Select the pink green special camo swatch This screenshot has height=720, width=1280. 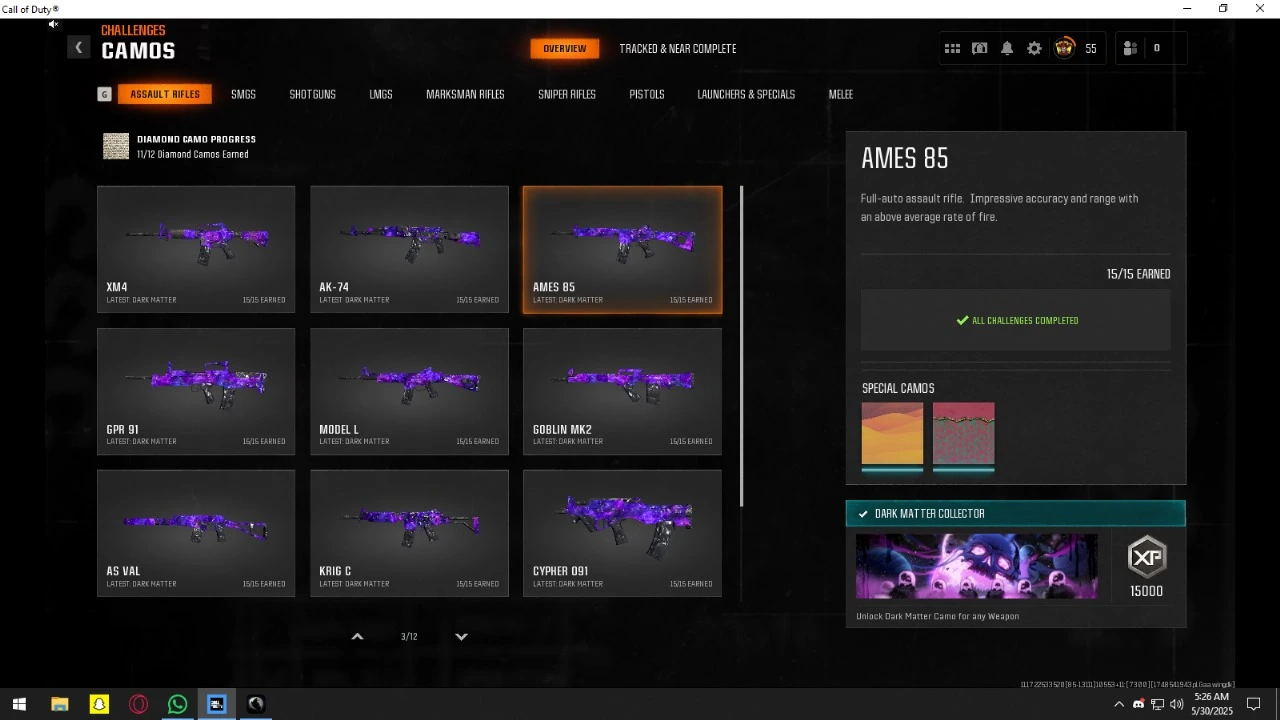[963, 434]
